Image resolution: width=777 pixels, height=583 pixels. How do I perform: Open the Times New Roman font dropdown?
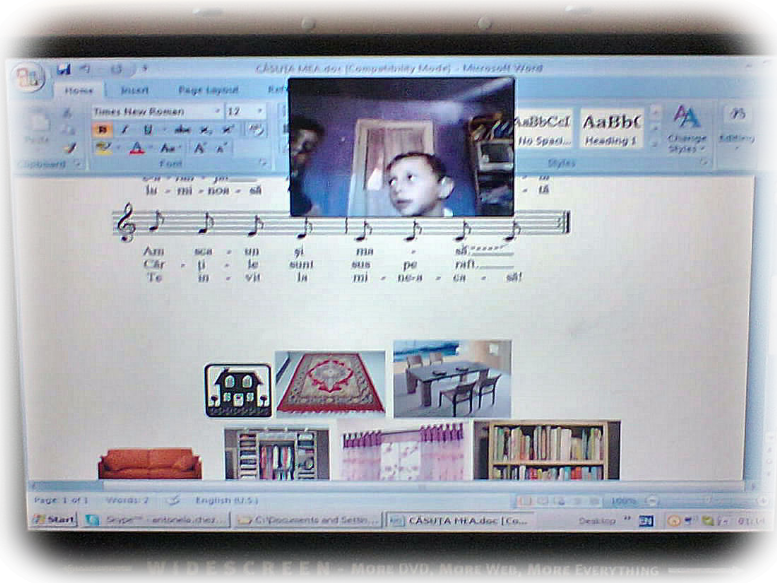pyautogui.click(x=217, y=111)
